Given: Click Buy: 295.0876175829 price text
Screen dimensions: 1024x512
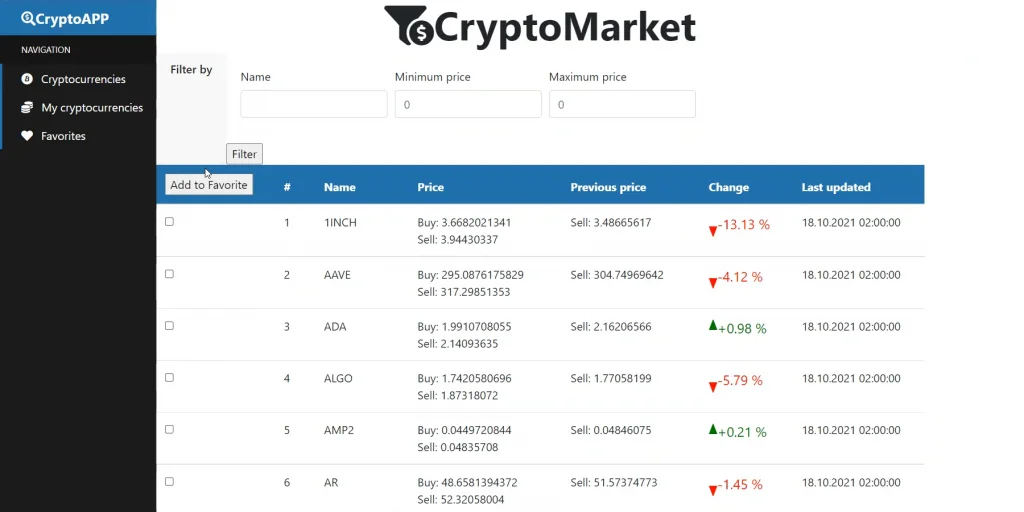Looking at the screenshot, I should [x=470, y=275].
